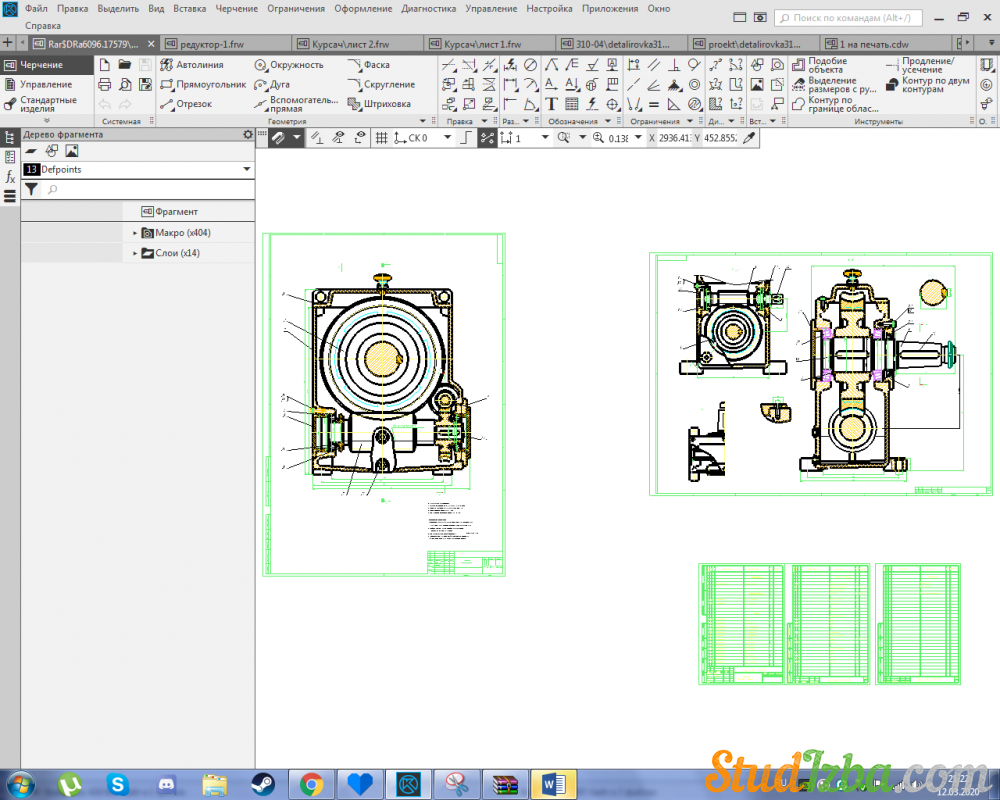This screenshot has height=800, width=1000.
Task: Click the filter funnel icon in tree panel
Action: [x=31, y=189]
